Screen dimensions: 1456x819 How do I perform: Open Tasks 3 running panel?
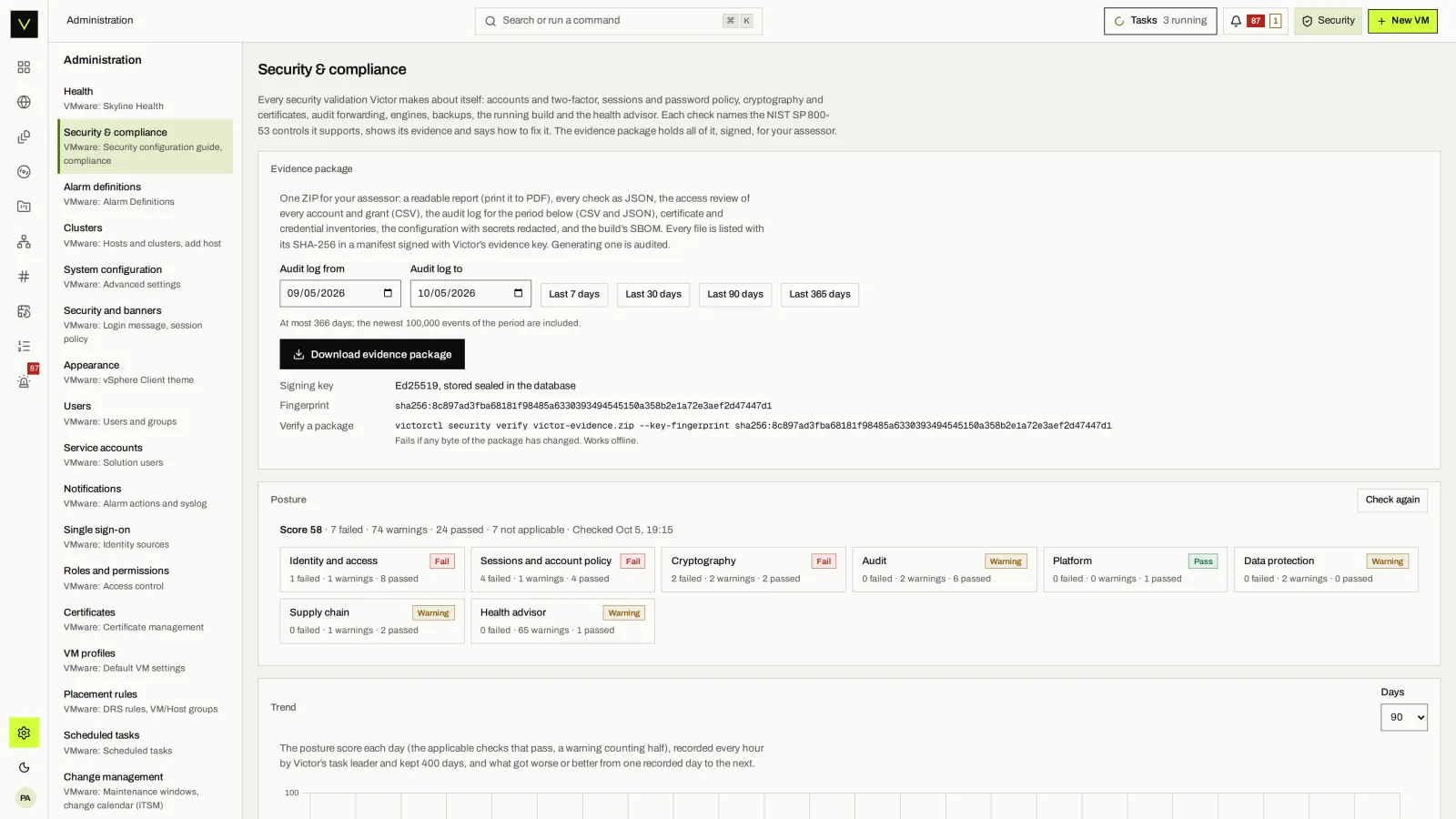[x=1160, y=21]
